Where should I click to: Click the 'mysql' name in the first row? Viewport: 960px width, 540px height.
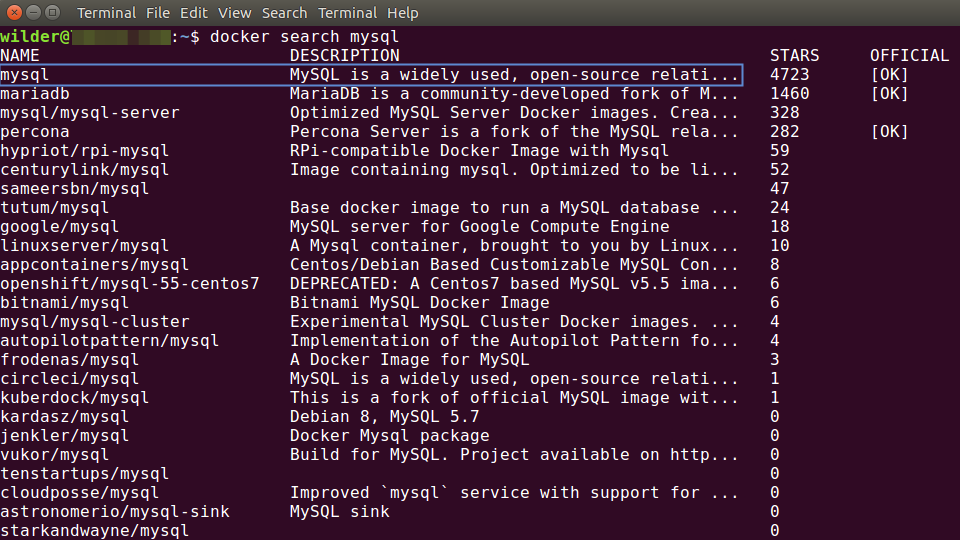(x=24, y=75)
